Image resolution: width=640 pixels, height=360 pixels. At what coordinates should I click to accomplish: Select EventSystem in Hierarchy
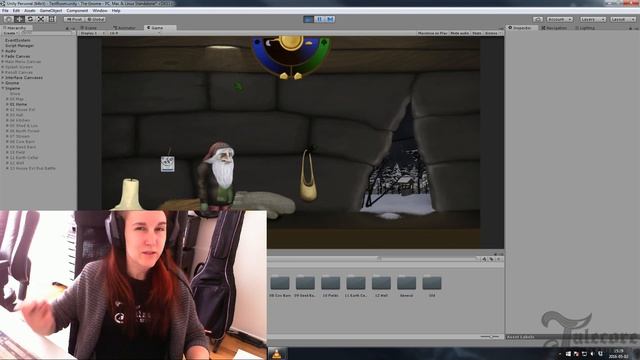pyautogui.click(x=18, y=40)
